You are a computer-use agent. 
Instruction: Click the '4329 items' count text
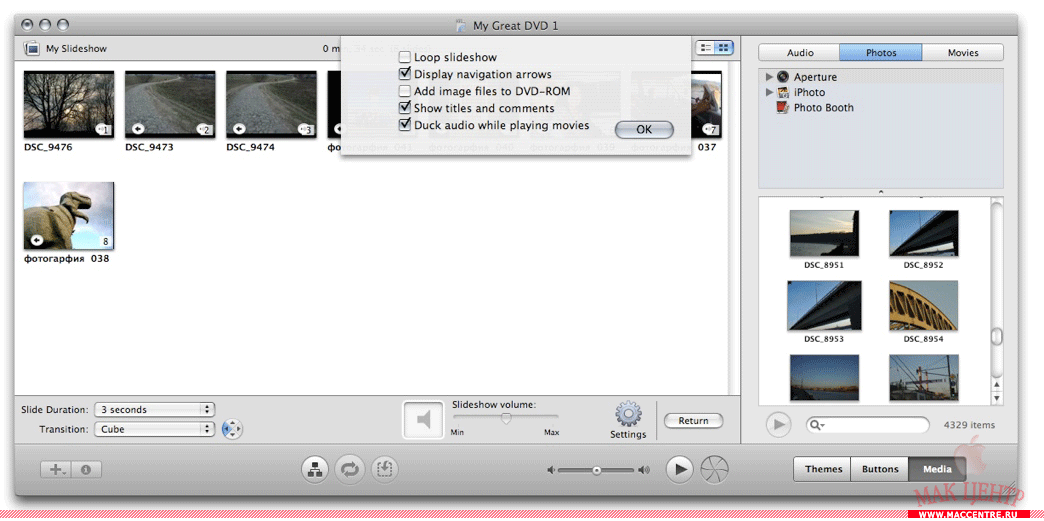tap(969, 425)
